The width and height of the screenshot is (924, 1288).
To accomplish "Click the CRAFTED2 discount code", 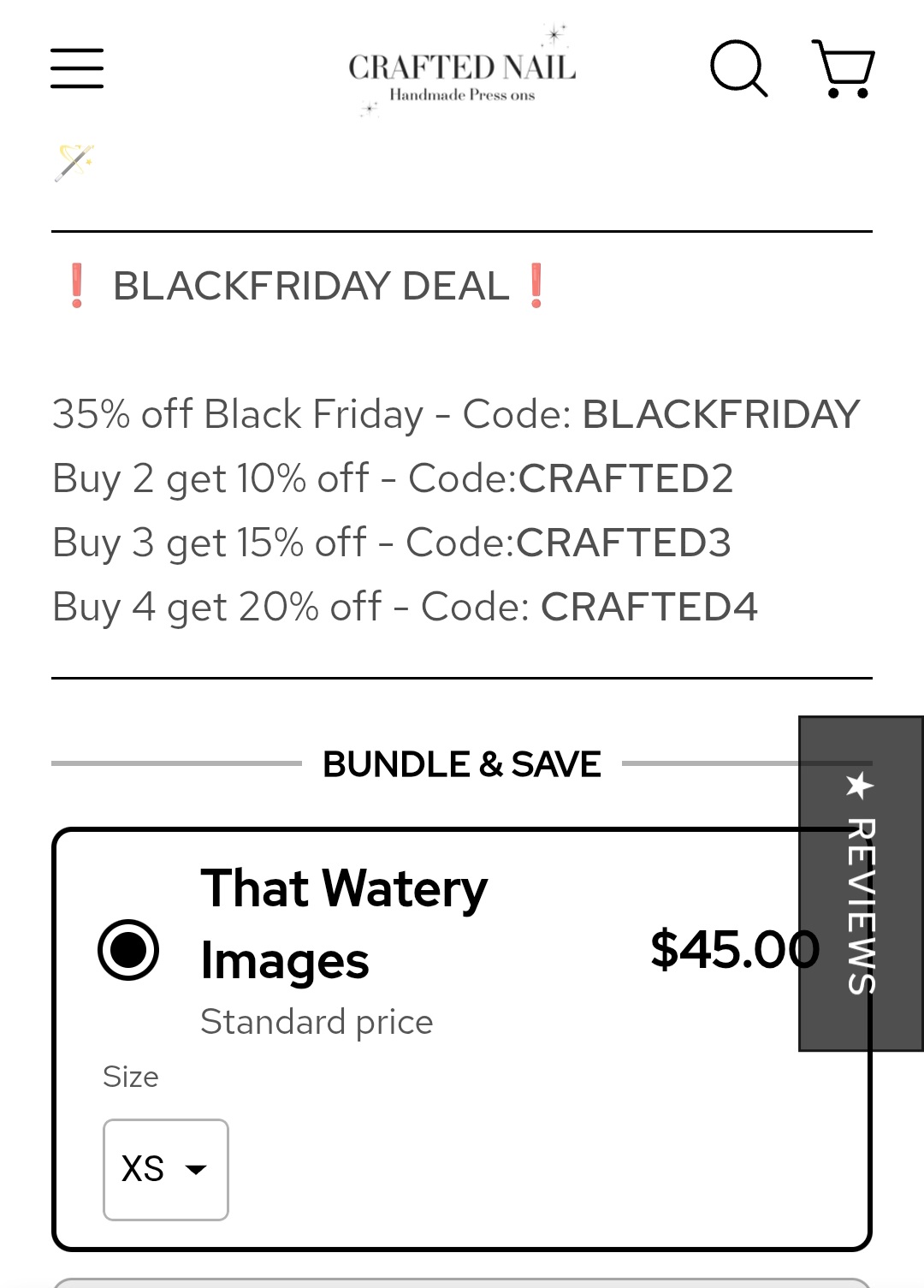I will click(x=625, y=478).
